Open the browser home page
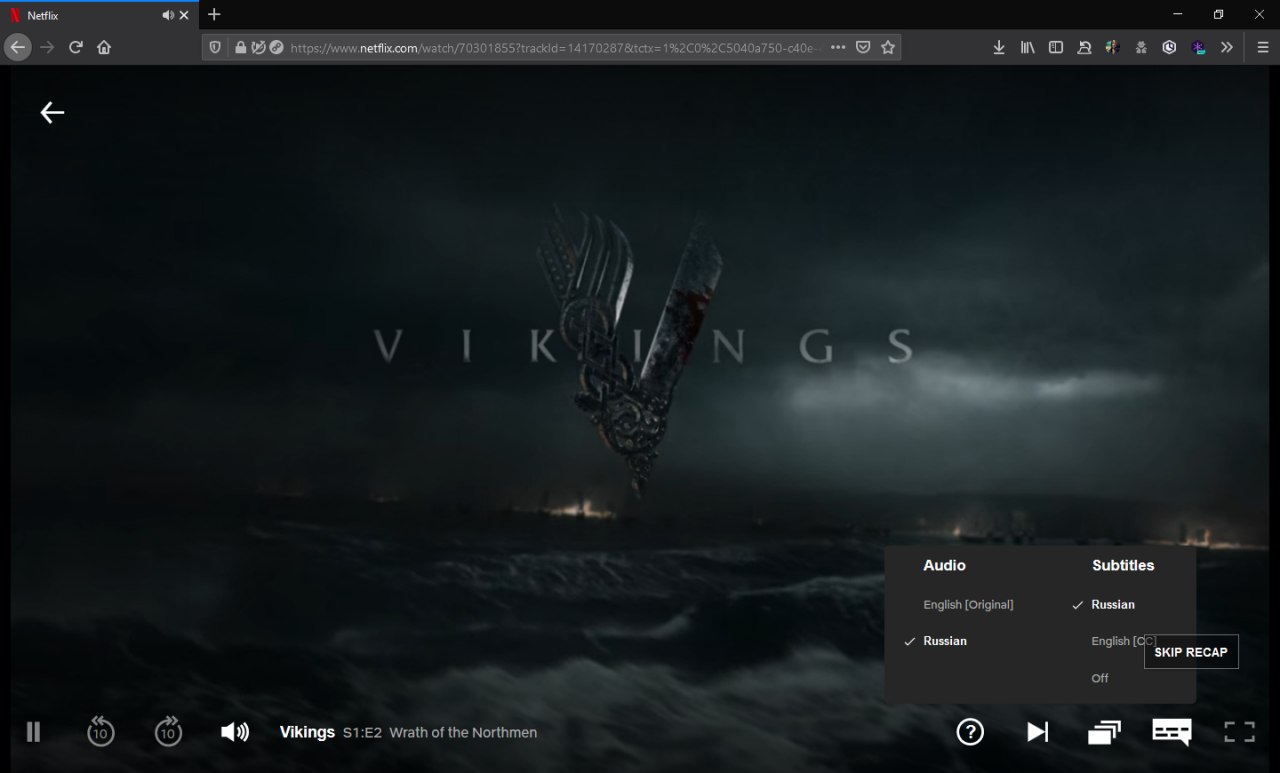Screen dimensions: 1280x773 coord(104,47)
